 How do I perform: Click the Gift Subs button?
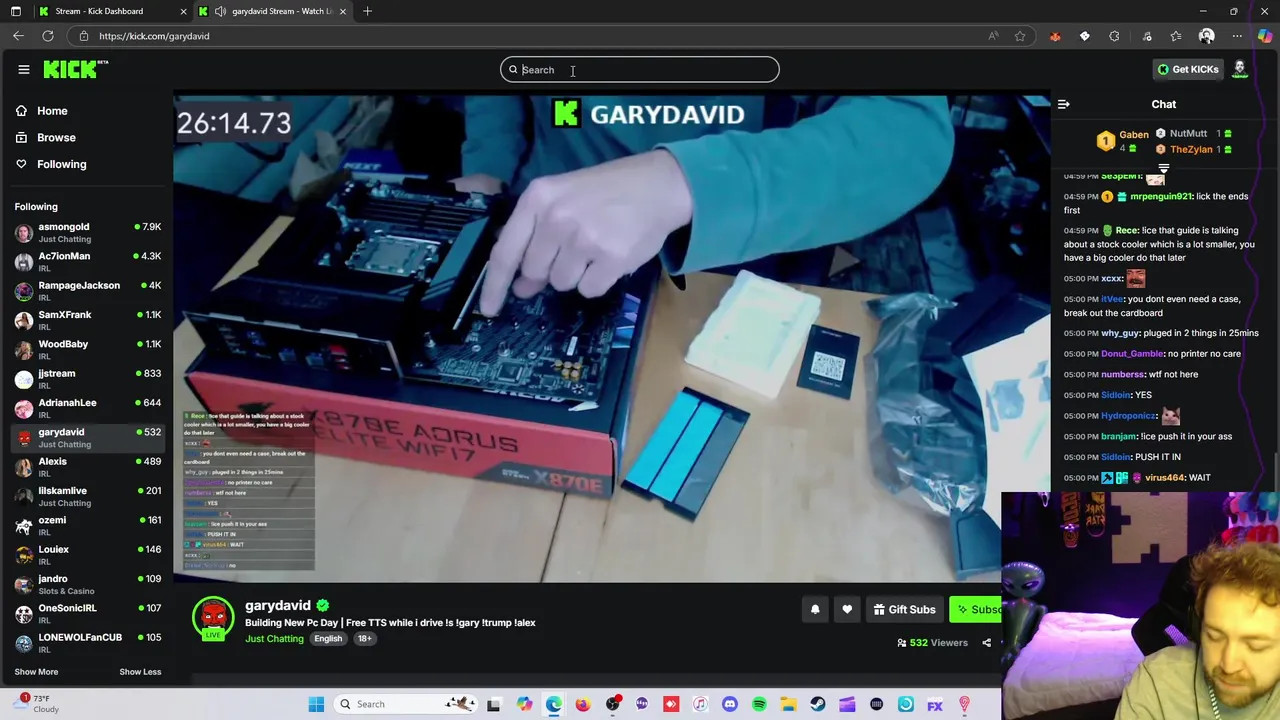click(903, 609)
